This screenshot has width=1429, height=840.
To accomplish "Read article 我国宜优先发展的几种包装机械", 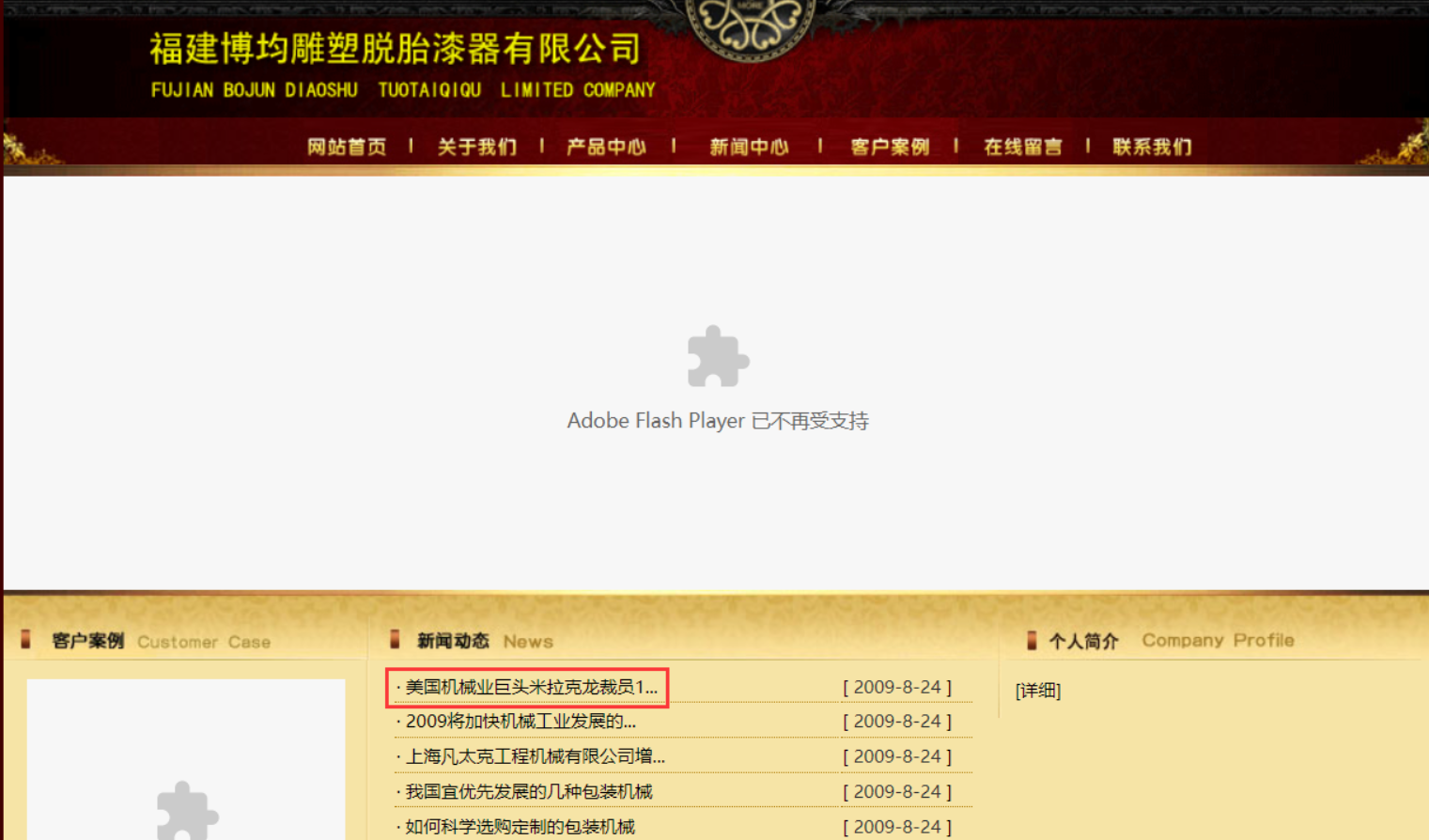I will coord(529,791).
